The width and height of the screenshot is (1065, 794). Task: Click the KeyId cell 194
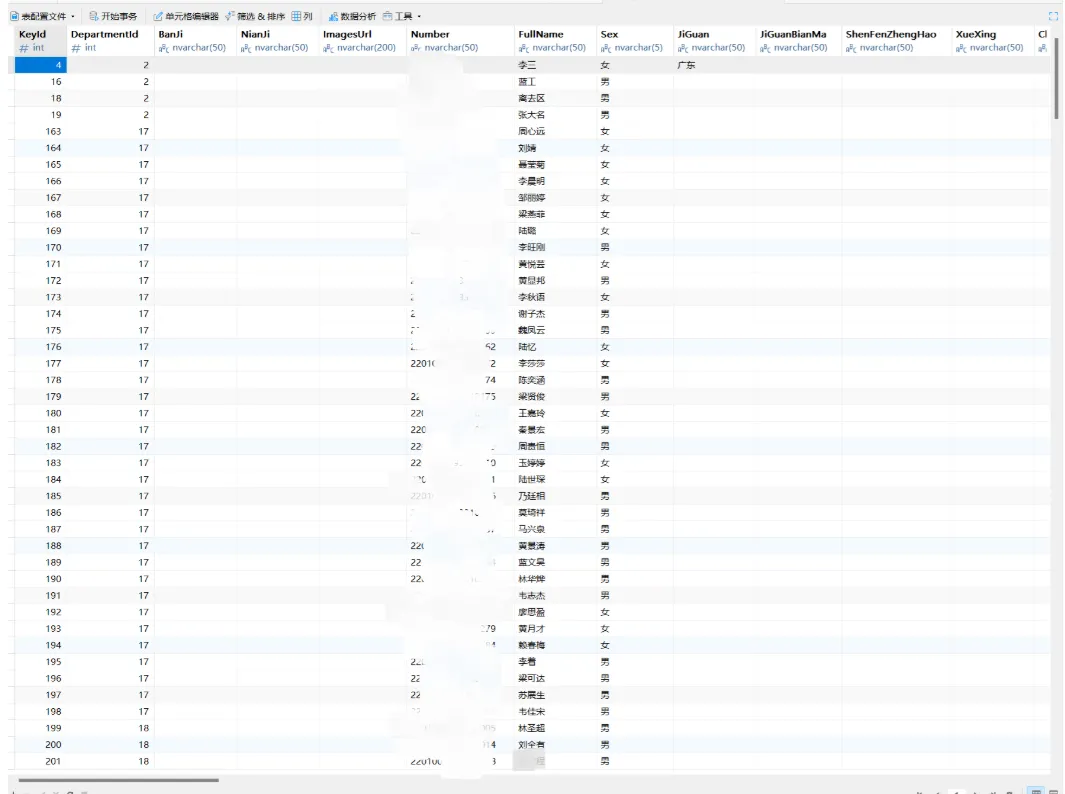[x=41, y=645]
